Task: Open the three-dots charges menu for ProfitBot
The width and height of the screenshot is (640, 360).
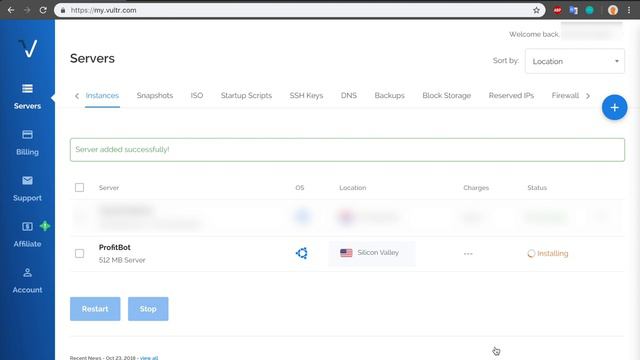Action: coord(468,254)
